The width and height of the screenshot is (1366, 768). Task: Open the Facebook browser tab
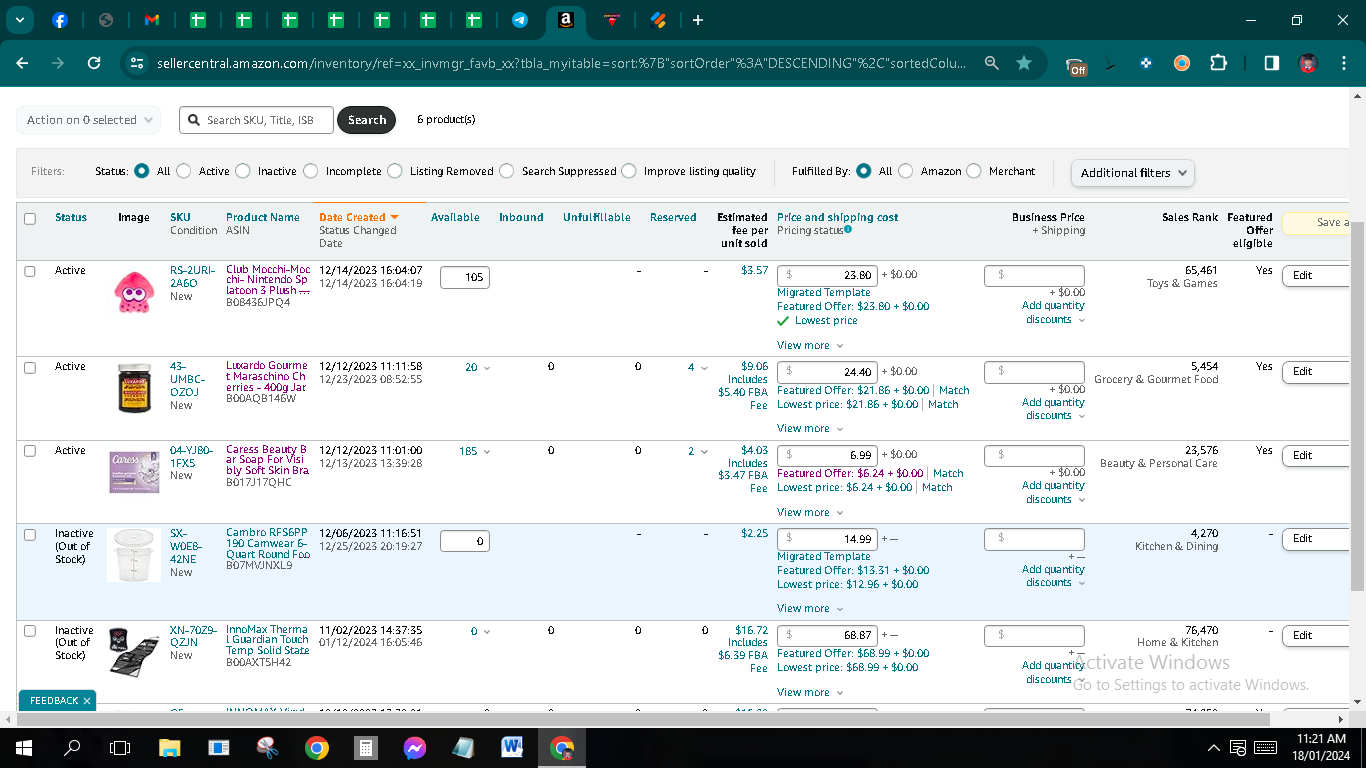pos(59,20)
